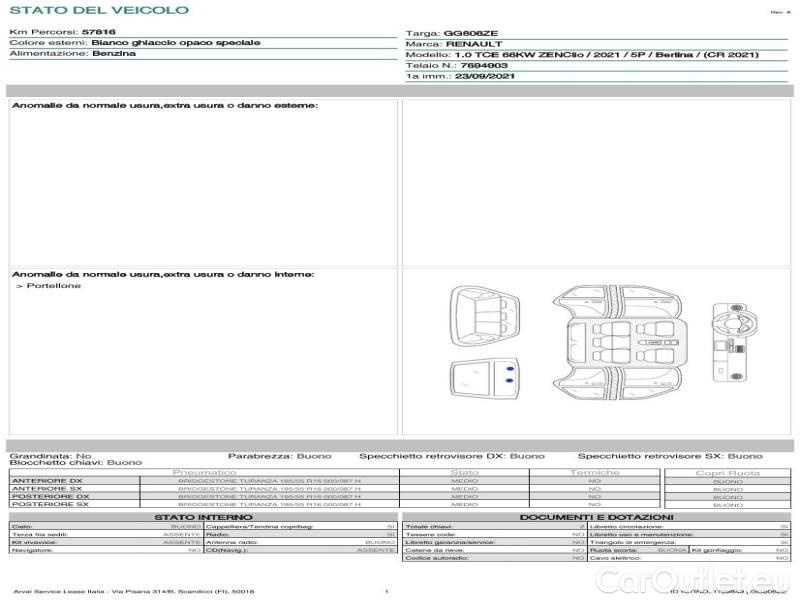
Task: Click 'Kit vivavoce:' row
Action: (106, 542)
